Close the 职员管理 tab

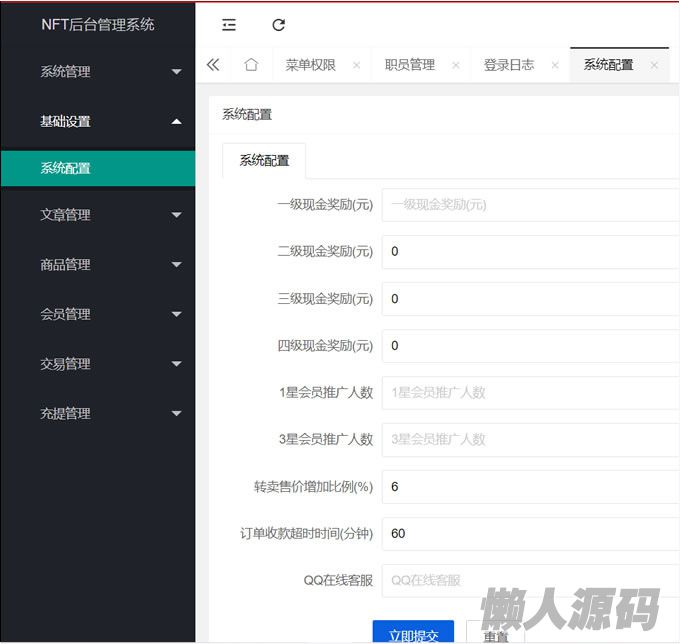[456, 65]
